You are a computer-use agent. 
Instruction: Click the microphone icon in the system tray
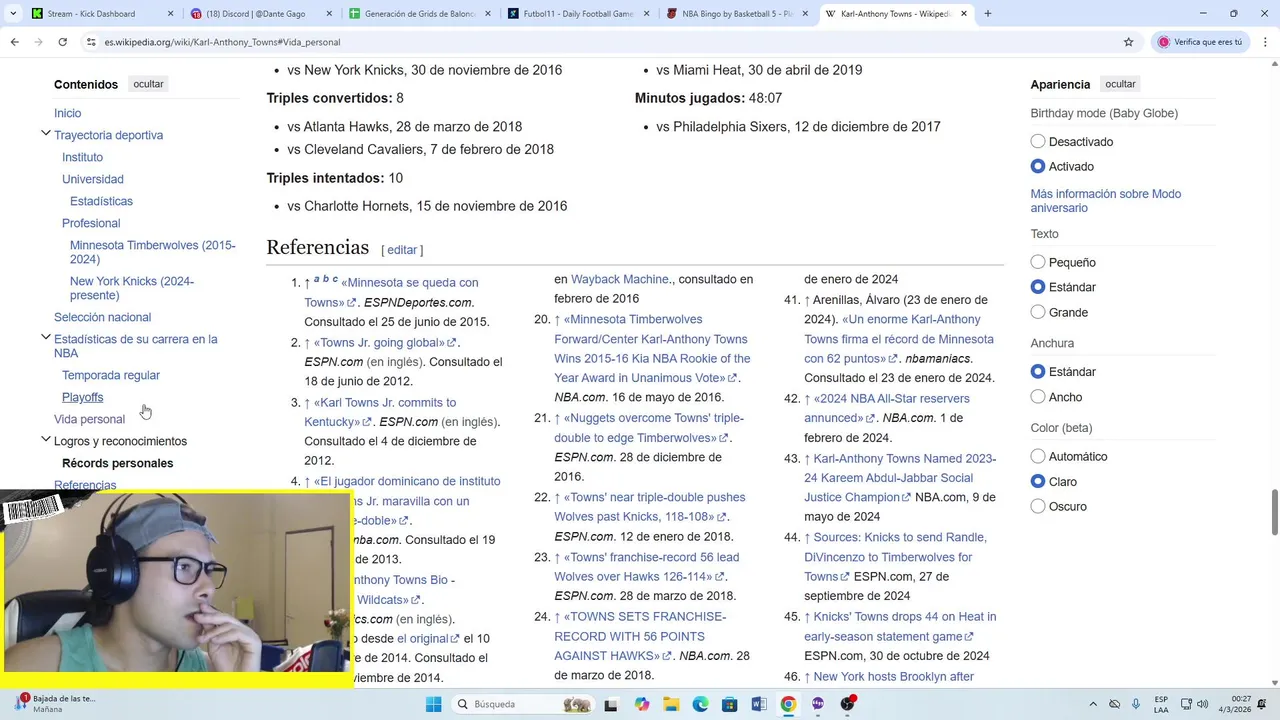(1137, 704)
